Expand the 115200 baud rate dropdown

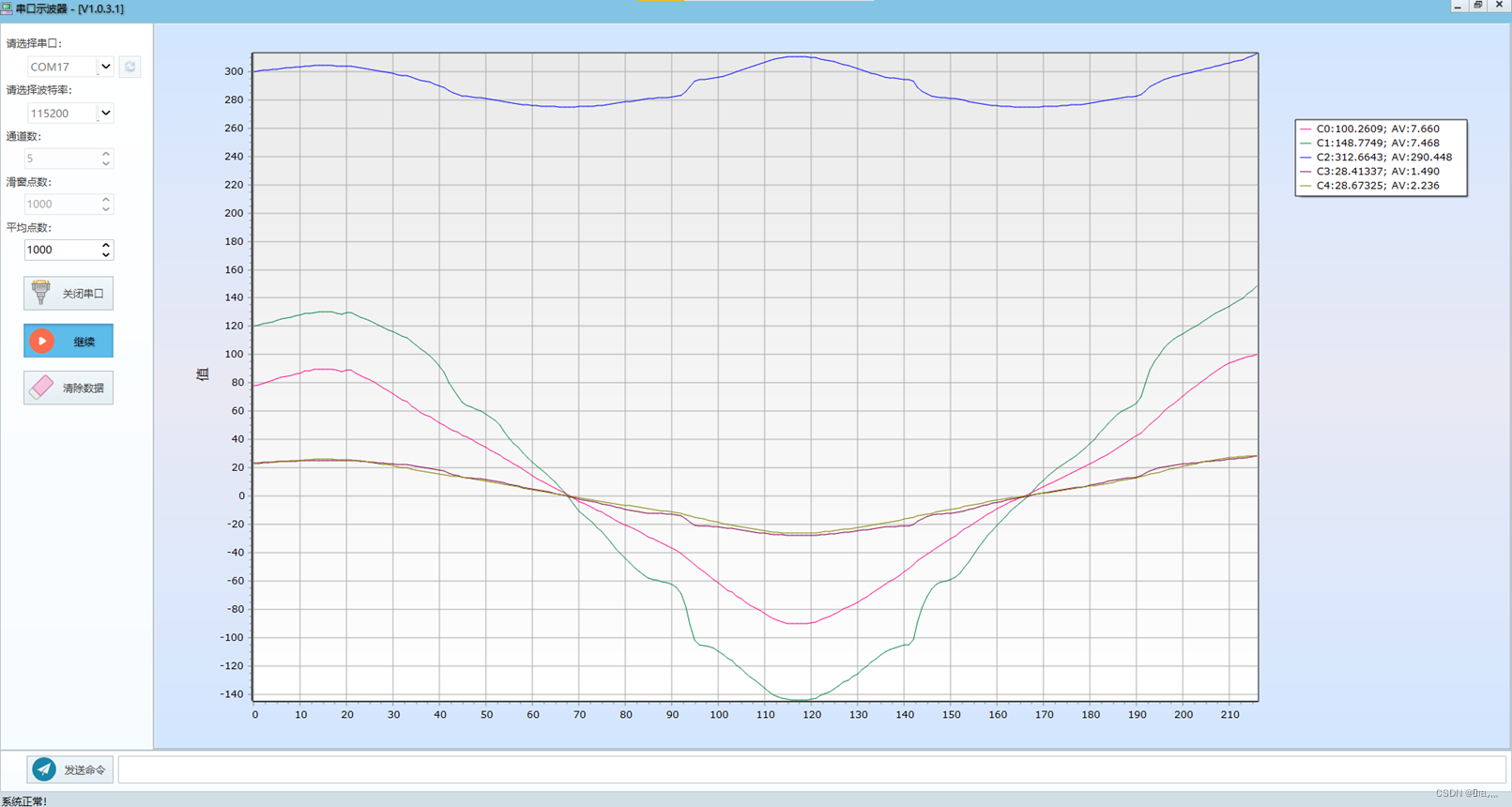pyautogui.click(x=106, y=113)
